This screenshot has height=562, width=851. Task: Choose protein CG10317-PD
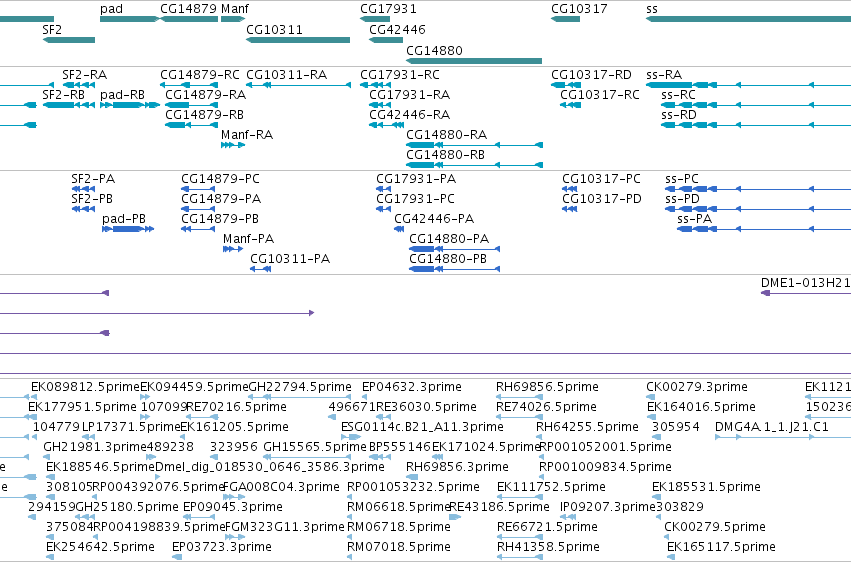(602, 199)
